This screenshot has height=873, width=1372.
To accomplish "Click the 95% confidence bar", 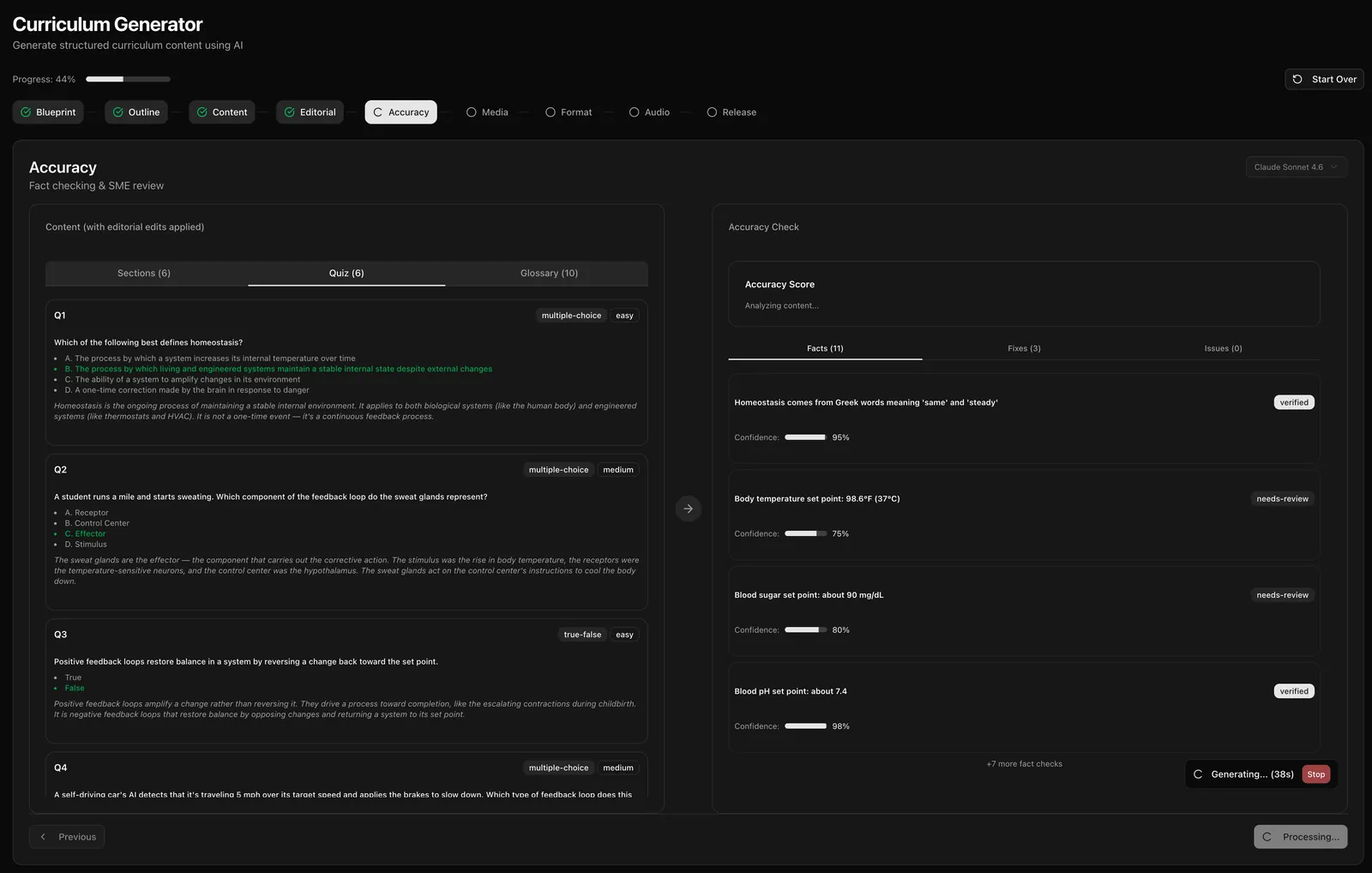I will tap(805, 437).
